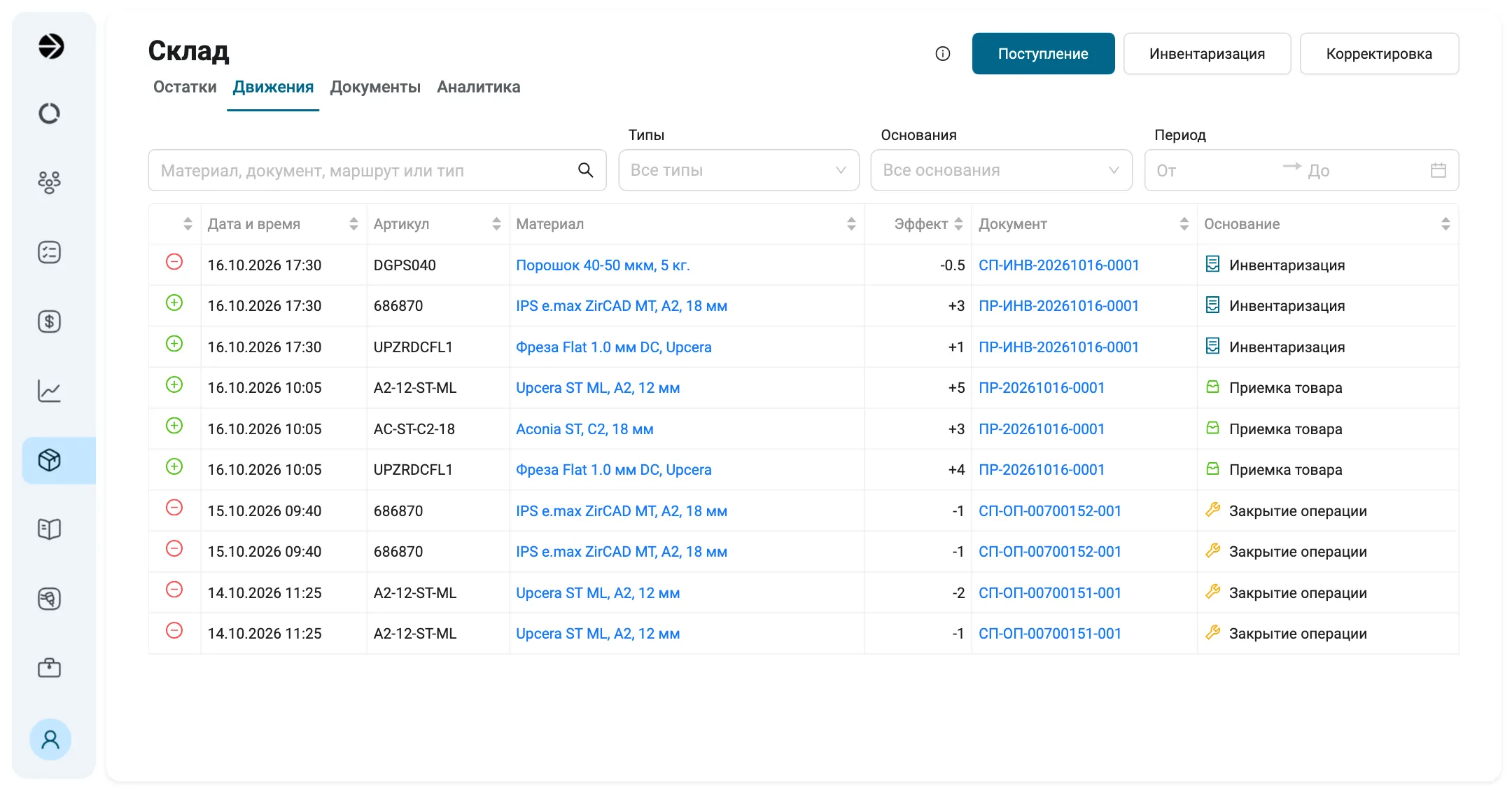Click the Инвентаризация button
Screen dimensions: 1512x792
[x=1207, y=54]
